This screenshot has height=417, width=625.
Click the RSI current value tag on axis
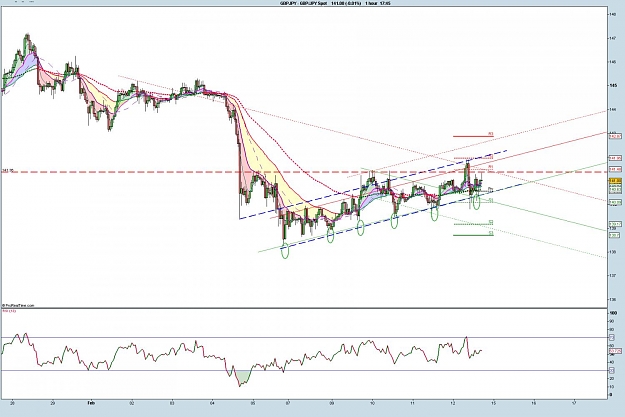[615, 351]
